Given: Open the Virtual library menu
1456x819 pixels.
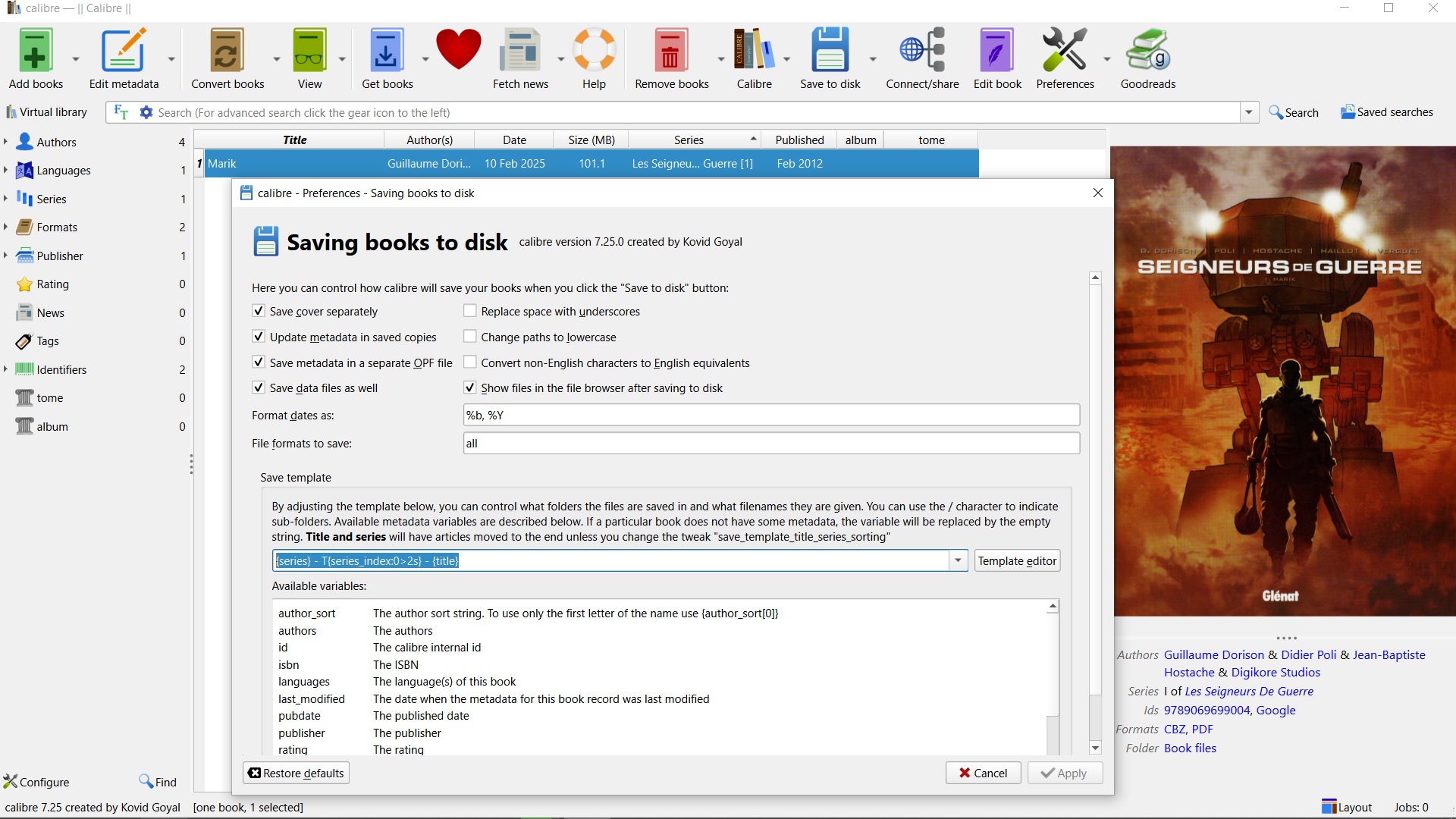Looking at the screenshot, I should pos(47,112).
